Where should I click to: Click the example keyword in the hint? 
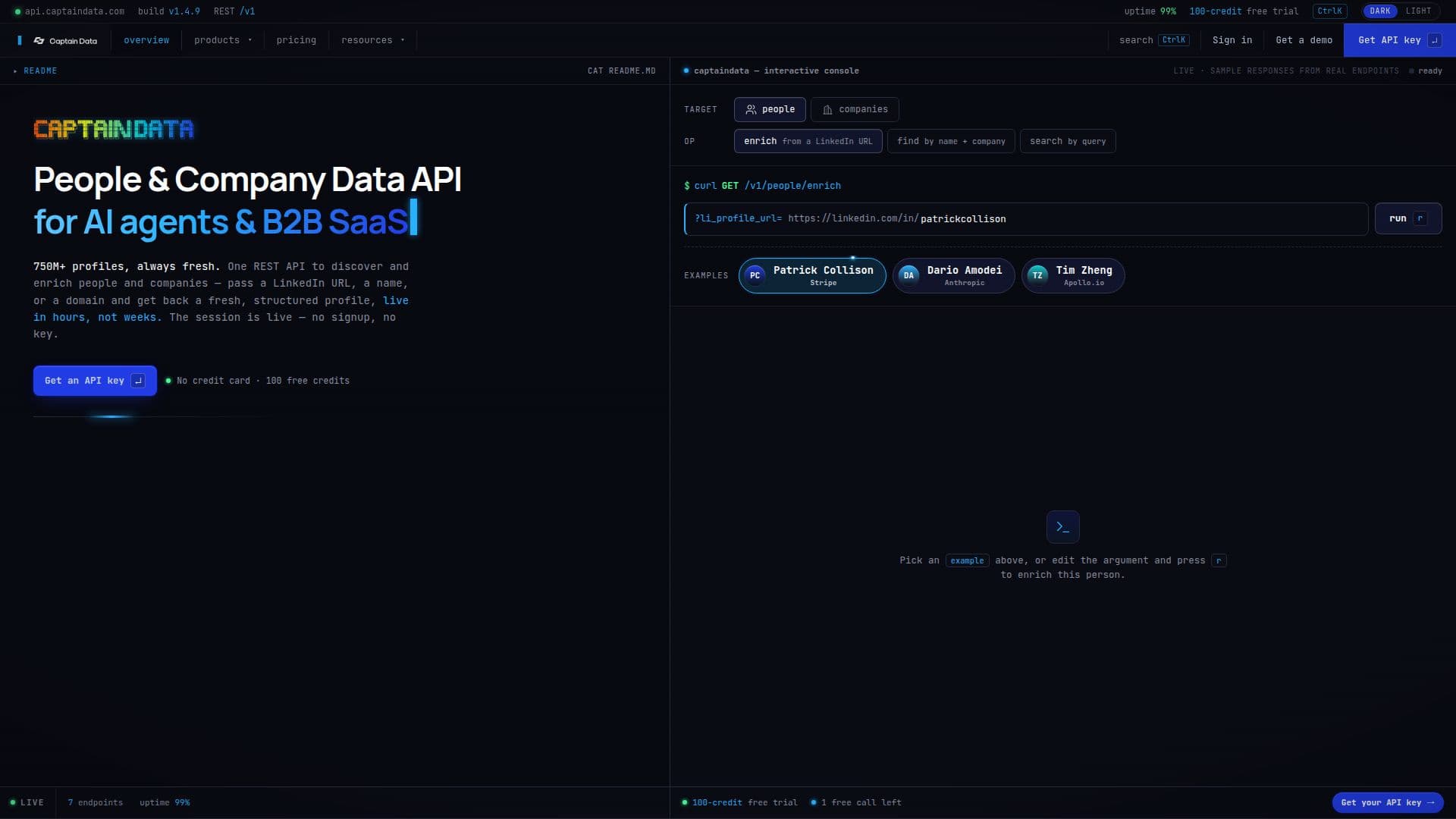point(967,561)
